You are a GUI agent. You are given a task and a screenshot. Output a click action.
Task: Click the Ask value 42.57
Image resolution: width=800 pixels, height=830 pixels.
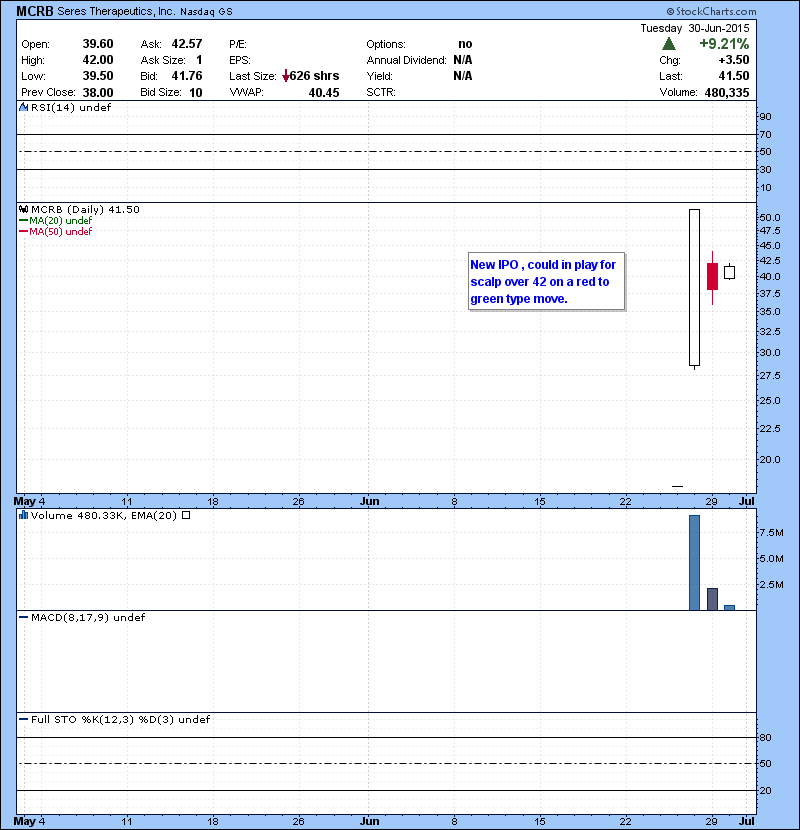(187, 44)
